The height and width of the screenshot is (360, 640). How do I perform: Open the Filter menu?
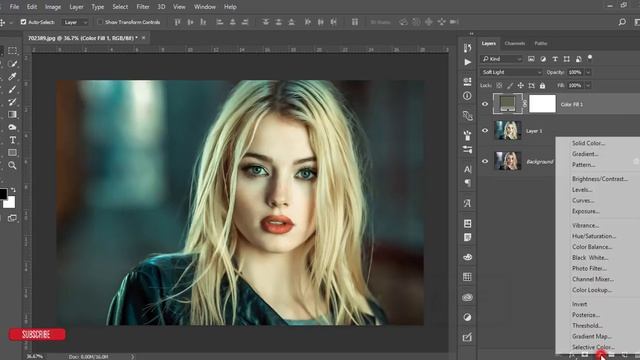[143, 7]
